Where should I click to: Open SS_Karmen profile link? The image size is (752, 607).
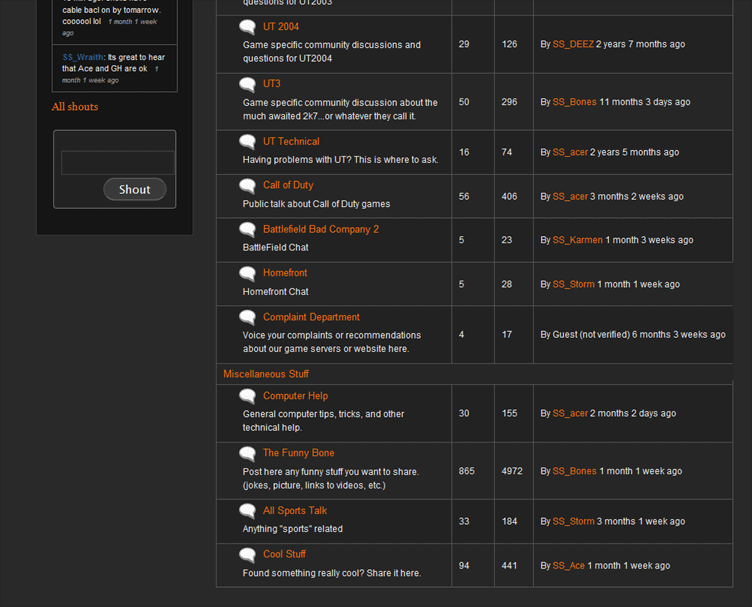coord(577,240)
